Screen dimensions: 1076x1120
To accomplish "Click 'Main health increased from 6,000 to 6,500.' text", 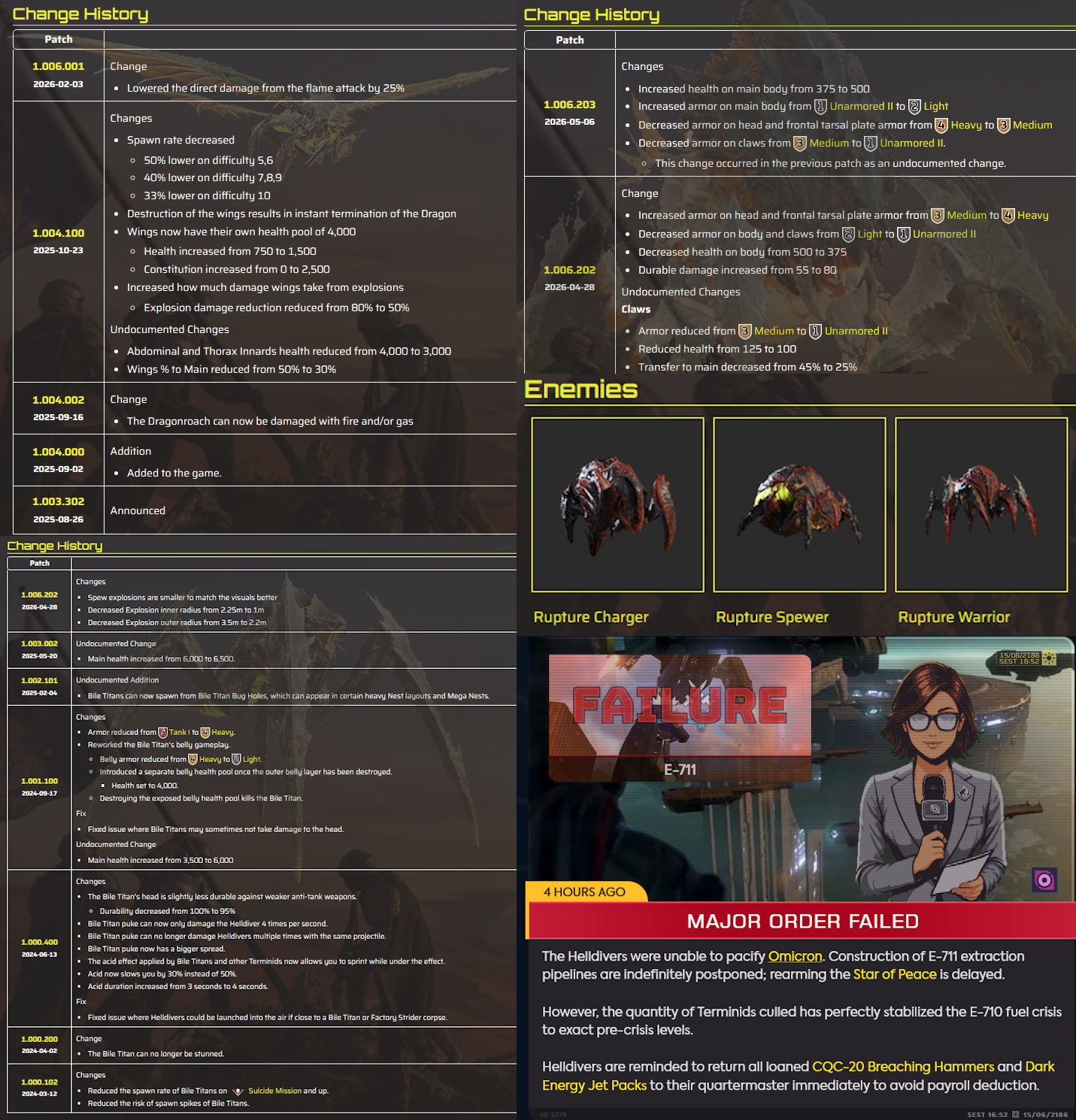I will pos(161,659).
